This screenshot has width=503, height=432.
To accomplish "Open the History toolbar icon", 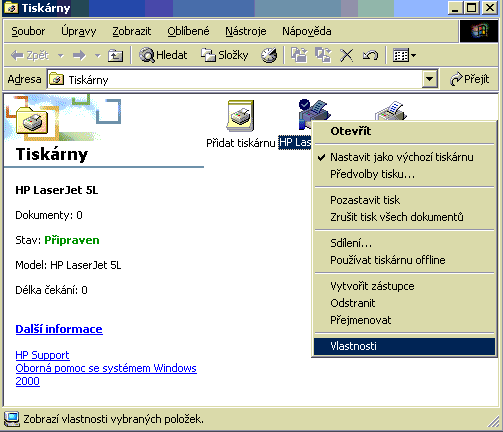I will click(x=269, y=55).
